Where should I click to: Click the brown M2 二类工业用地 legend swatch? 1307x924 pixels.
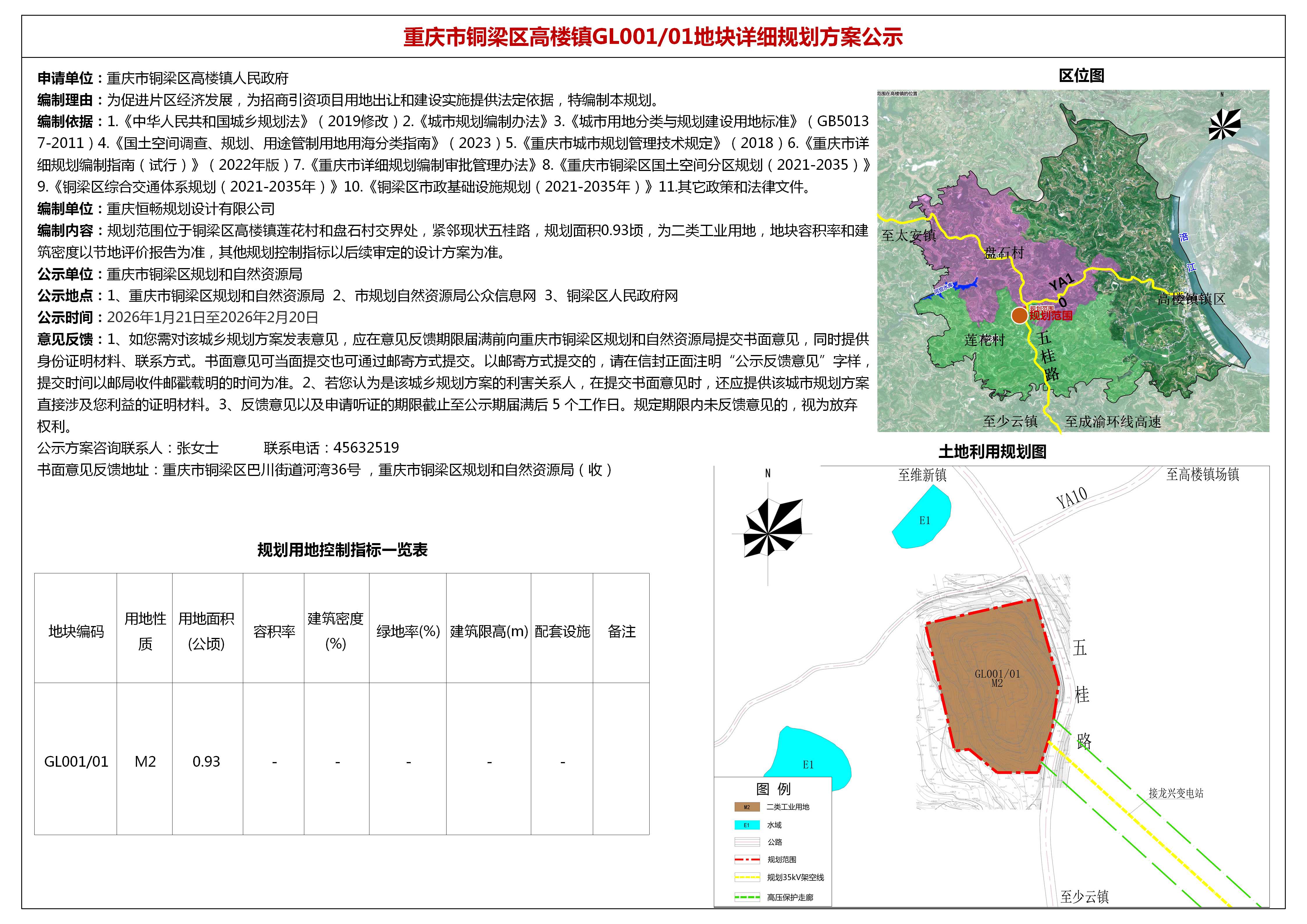pyautogui.click(x=747, y=807)
